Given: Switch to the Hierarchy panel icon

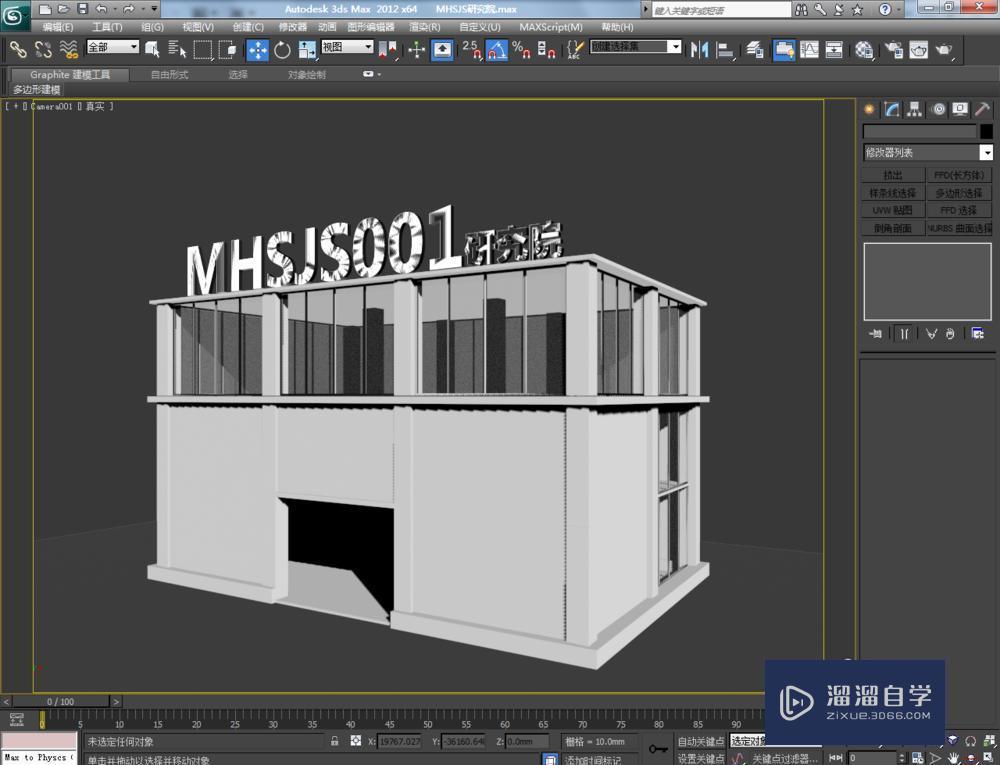Looking at the screenshot, I should click(x=915, y=109).
